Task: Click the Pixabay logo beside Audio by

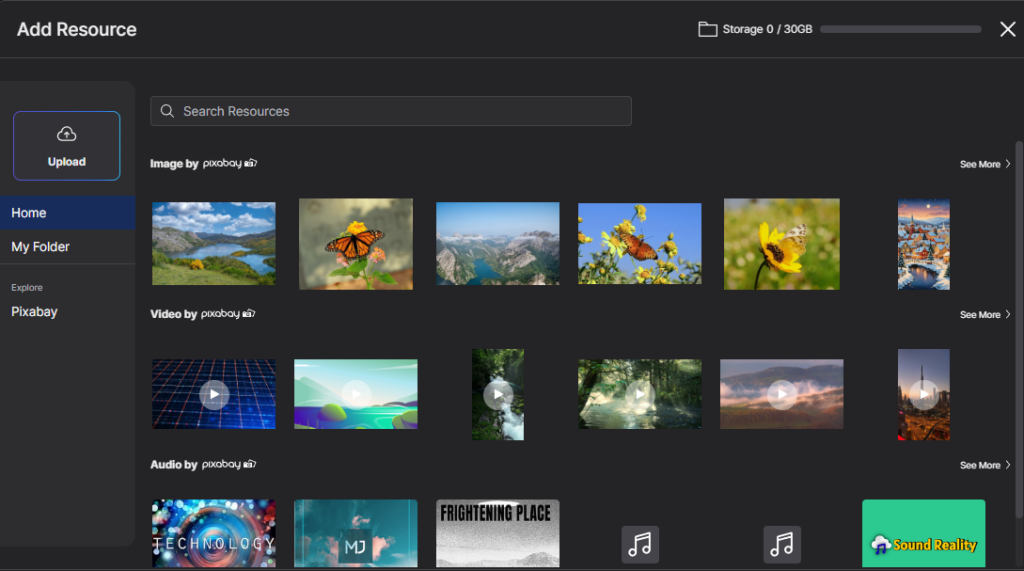Action: pos(229,465)
